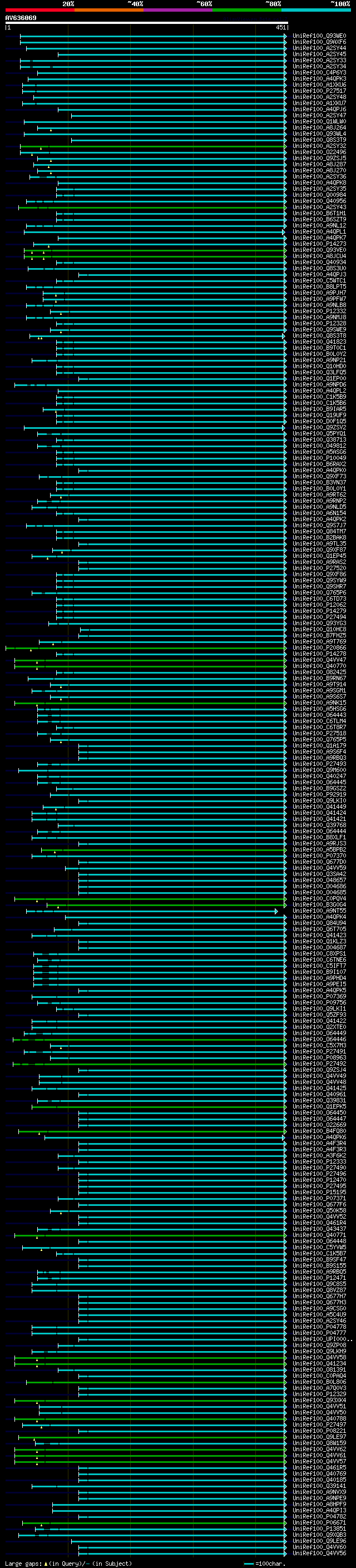
Task: Select hit label UniRef100_B6T1H1
Action: point(319,214)
